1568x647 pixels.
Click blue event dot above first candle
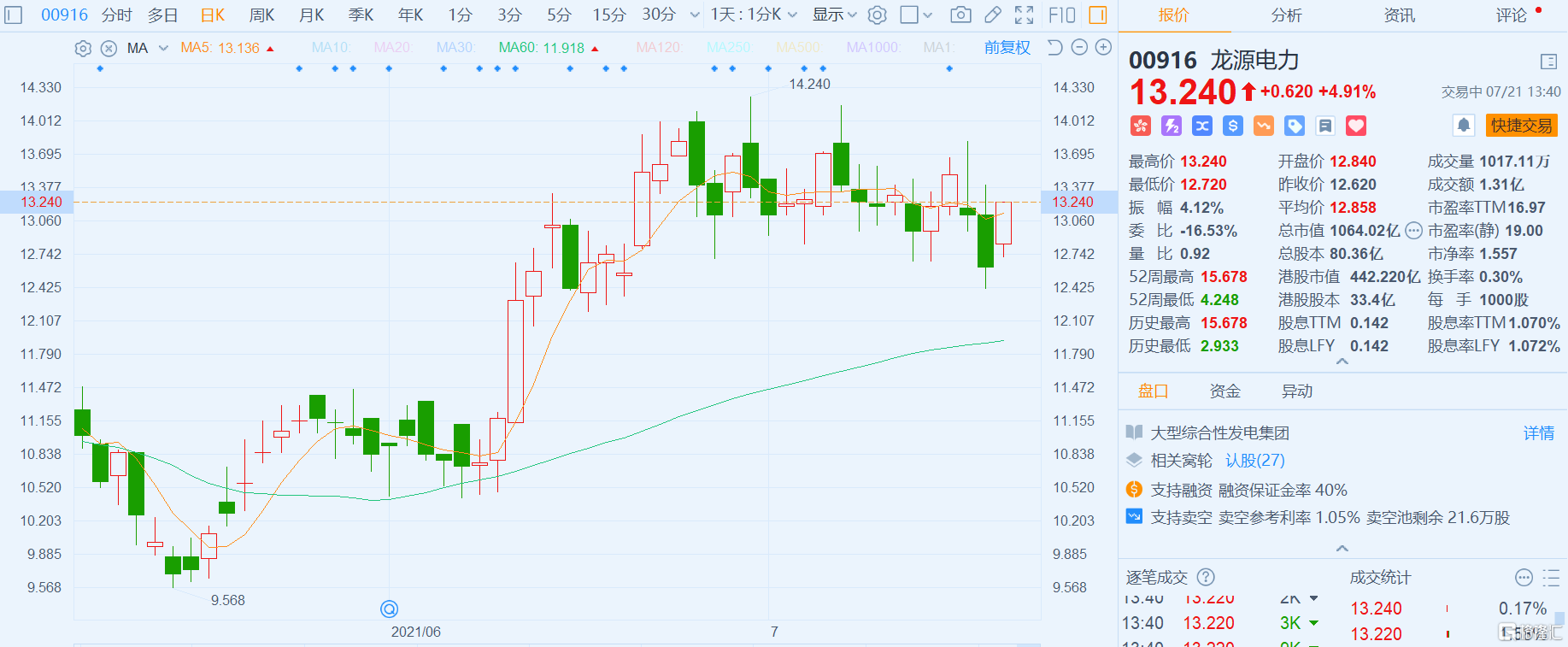(100, 68)
